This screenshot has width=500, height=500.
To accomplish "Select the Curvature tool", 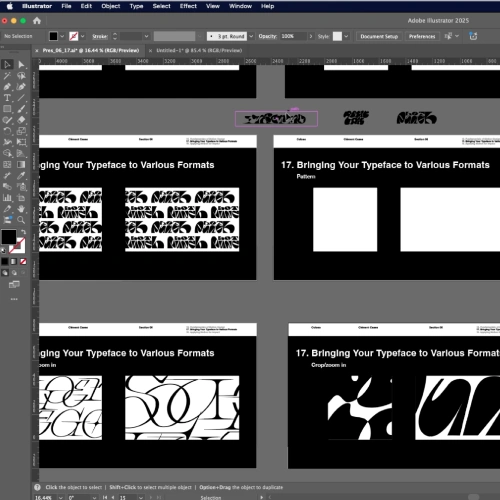I will pyautogui.click(x=21, y=87).
